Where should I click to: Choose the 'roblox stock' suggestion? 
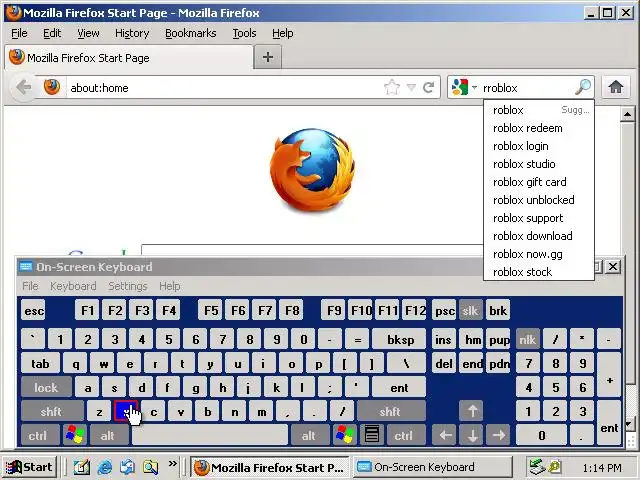click(x=539, y=272)
